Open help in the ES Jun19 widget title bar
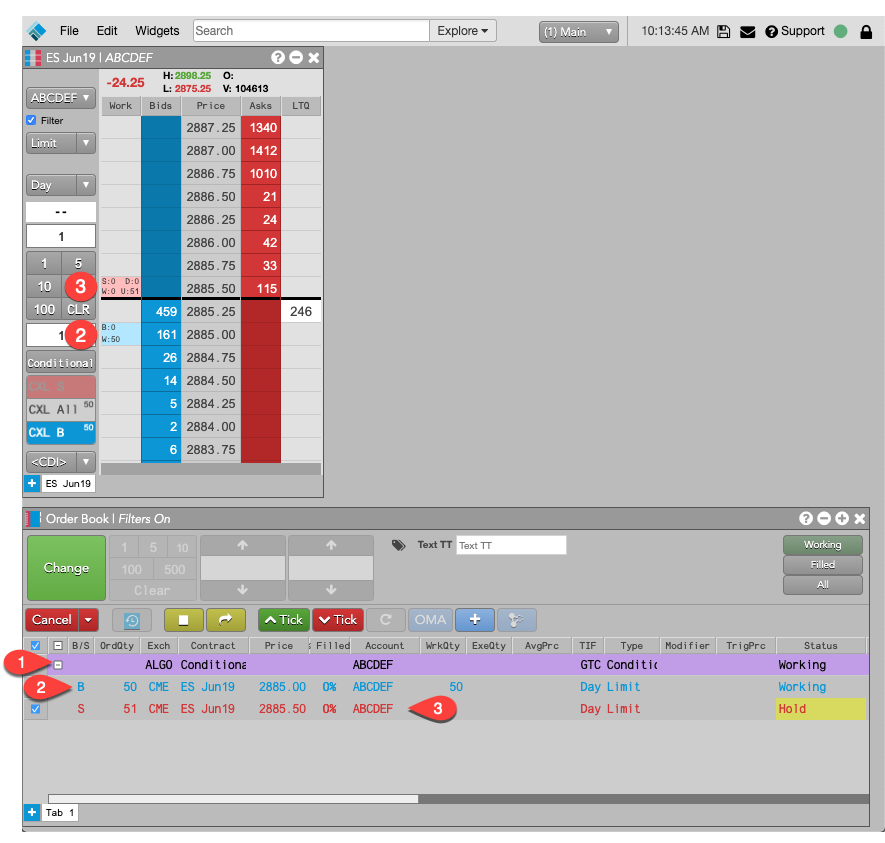Screen dimensions: 885x843 [277, 57]
